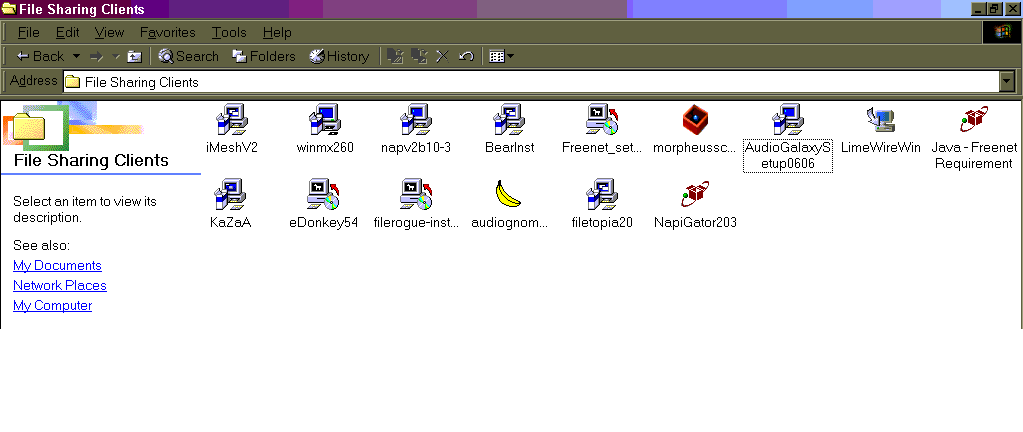Select the Java - Freenet Requirement icon
The image size is (1023, 432).
[973, 119]
